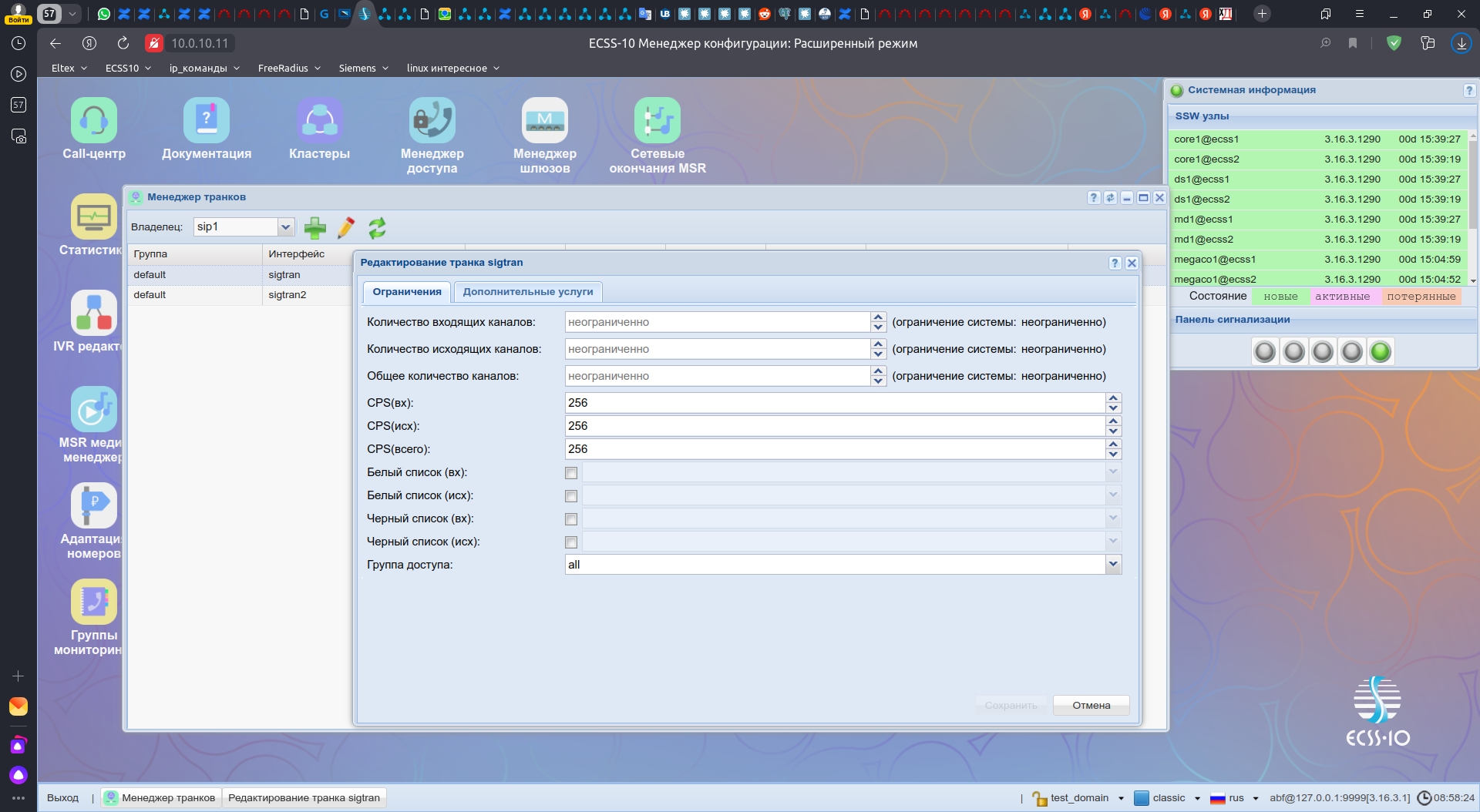Enable Черный список (вх) checkbox

571,519
